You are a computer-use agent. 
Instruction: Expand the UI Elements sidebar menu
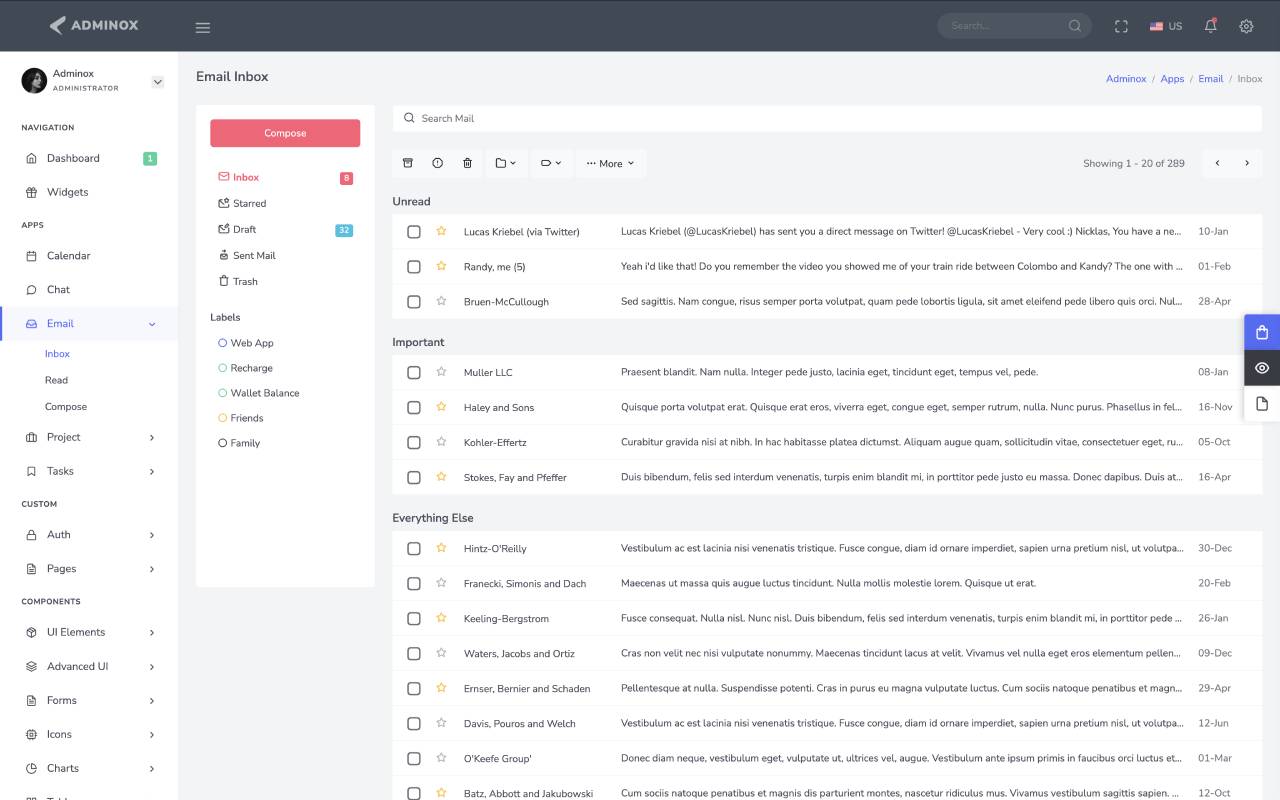[x=89, y=632]
